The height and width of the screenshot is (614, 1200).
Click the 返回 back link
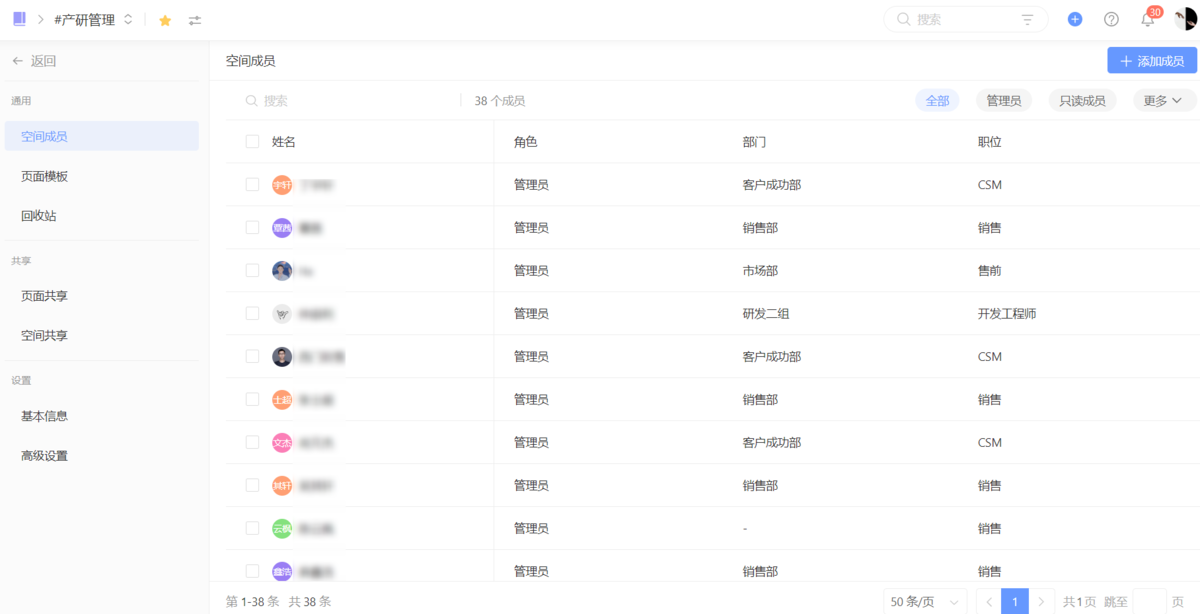pos(33,60)
